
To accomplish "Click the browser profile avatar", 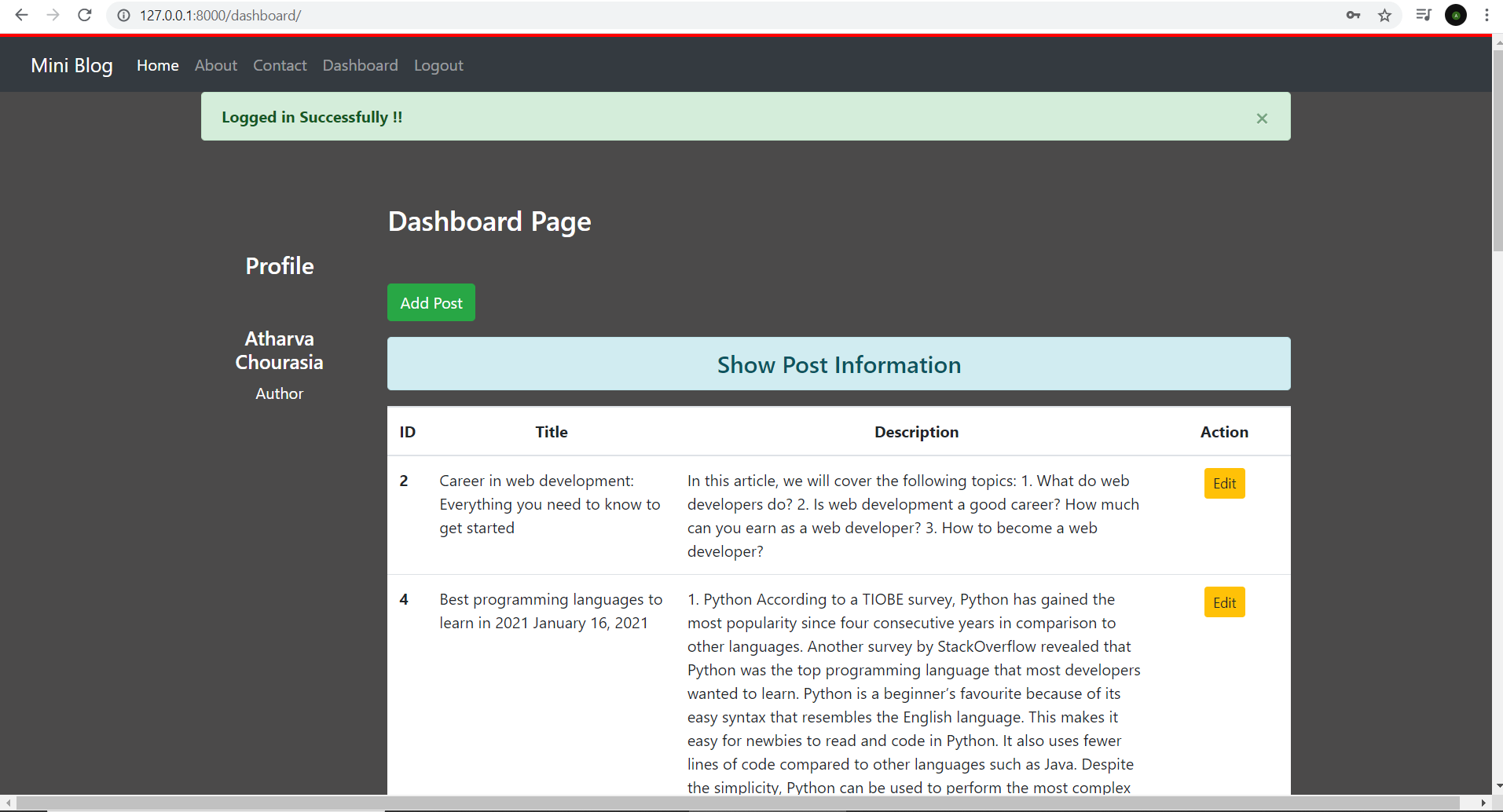I will [1456, 15].
